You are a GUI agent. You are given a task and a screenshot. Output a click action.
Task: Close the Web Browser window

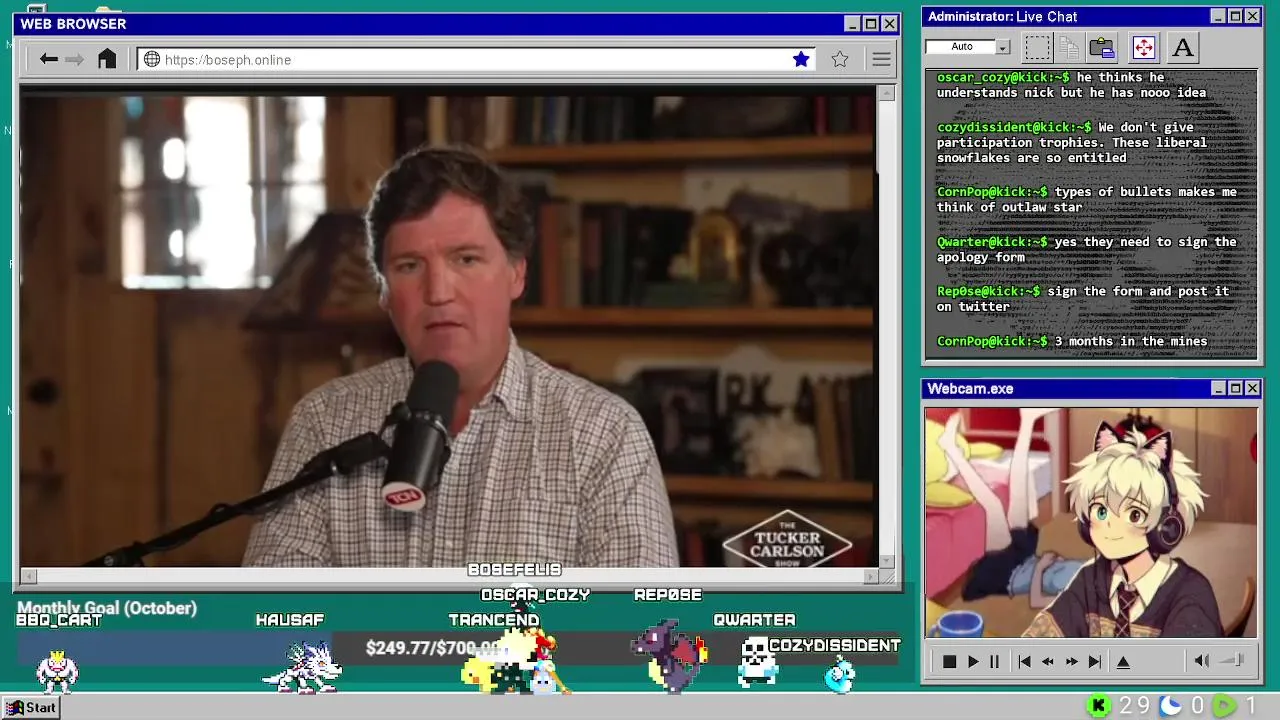tap(889, 24)
